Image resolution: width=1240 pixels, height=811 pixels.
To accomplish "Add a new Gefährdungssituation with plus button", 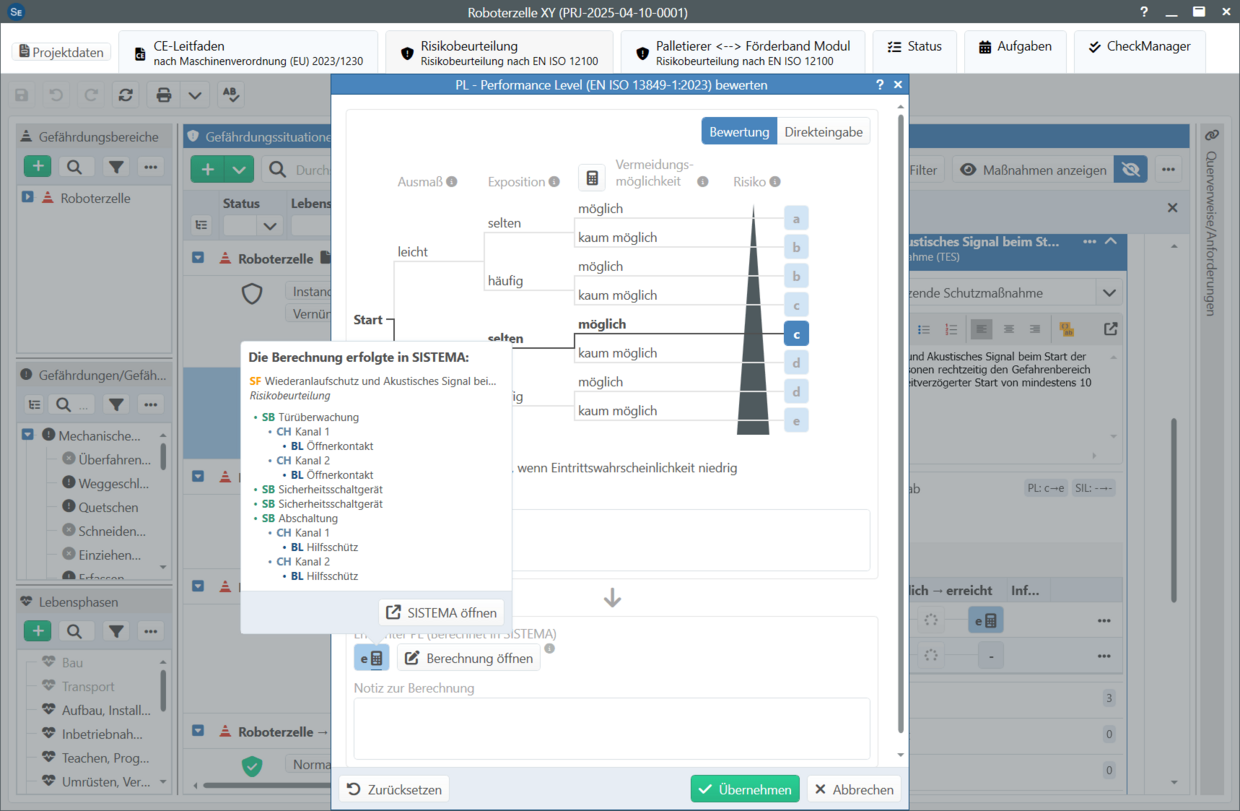I will (208, 169).
